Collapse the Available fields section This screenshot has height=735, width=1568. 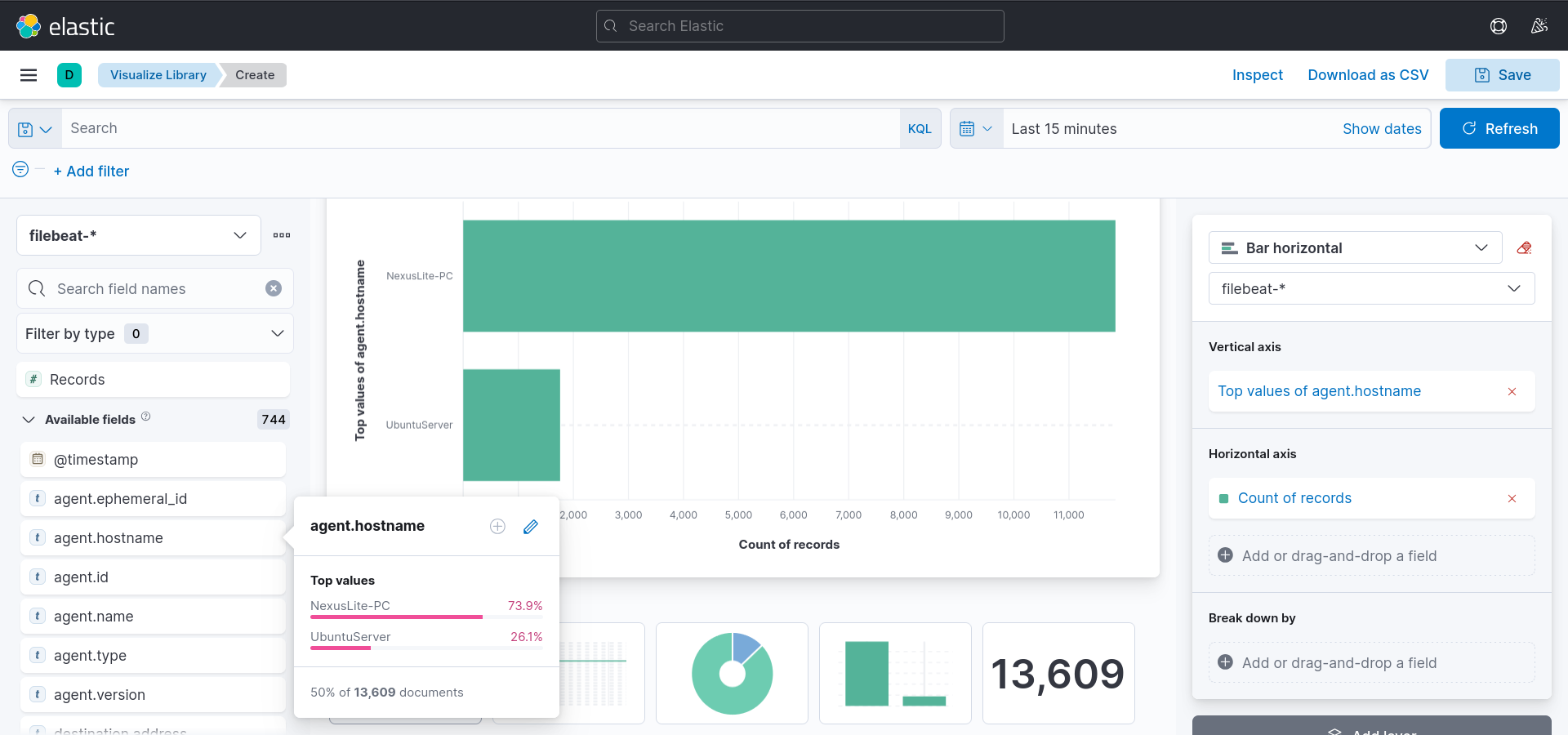(x=29, y=420)
